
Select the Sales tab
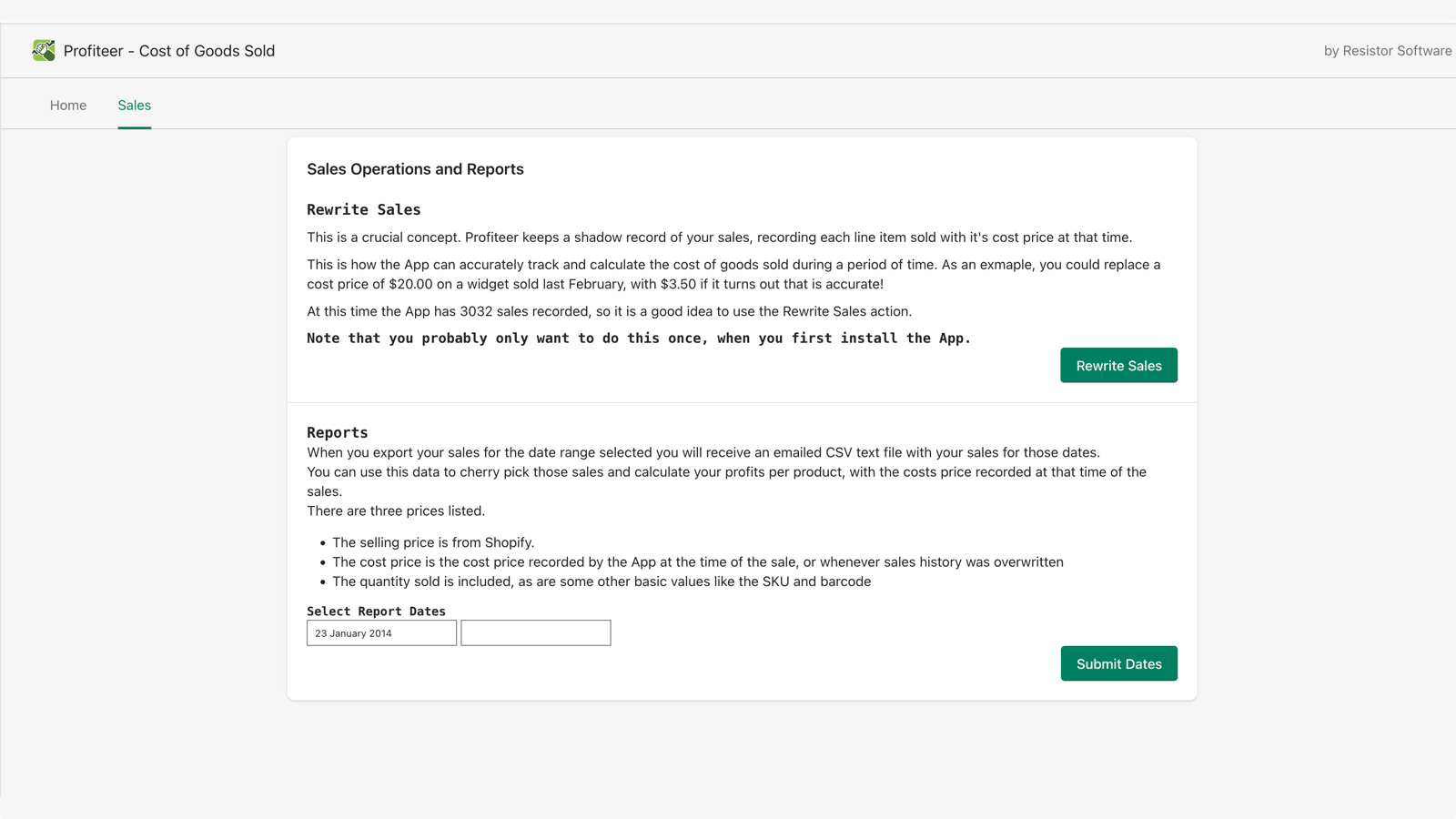[x=134, y=106]
